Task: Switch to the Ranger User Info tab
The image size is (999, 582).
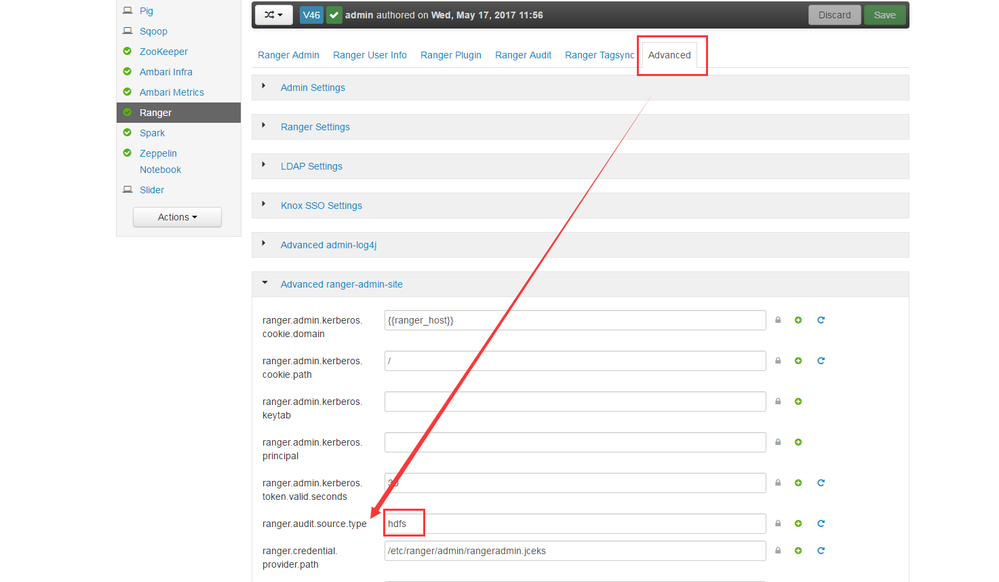Action: [370, 55]
